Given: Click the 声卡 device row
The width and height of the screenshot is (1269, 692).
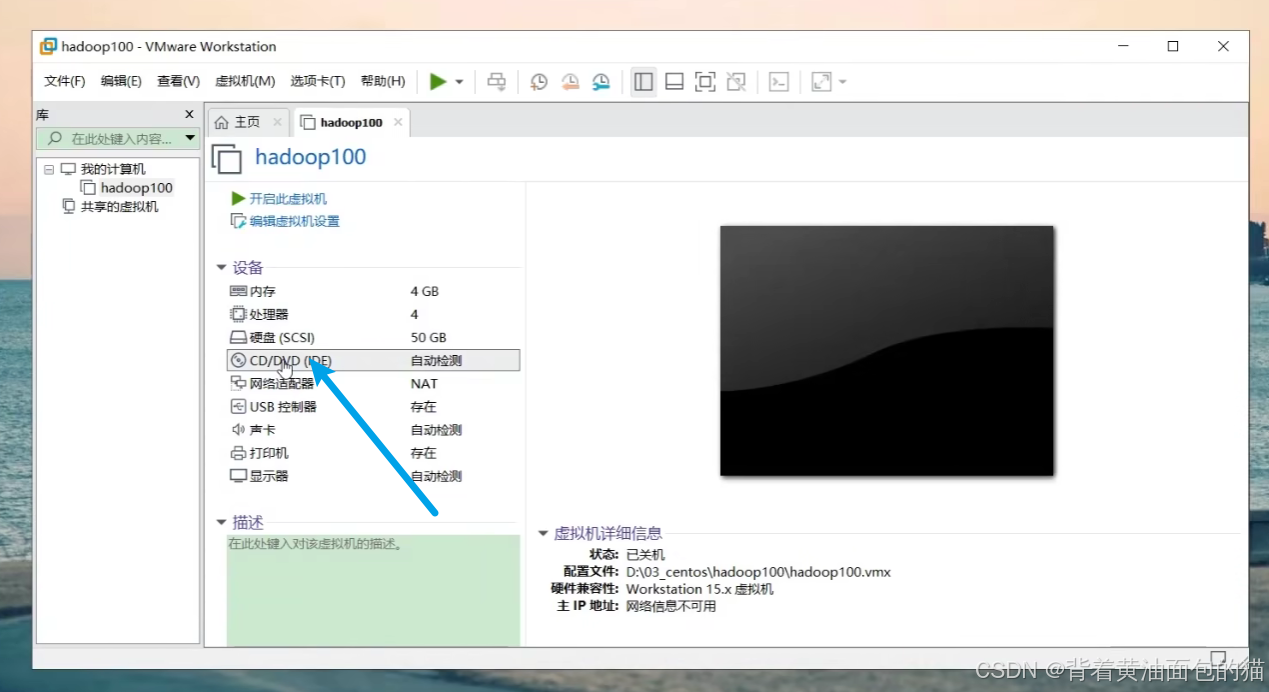Looking at the screenshot, I should (373, 430).
